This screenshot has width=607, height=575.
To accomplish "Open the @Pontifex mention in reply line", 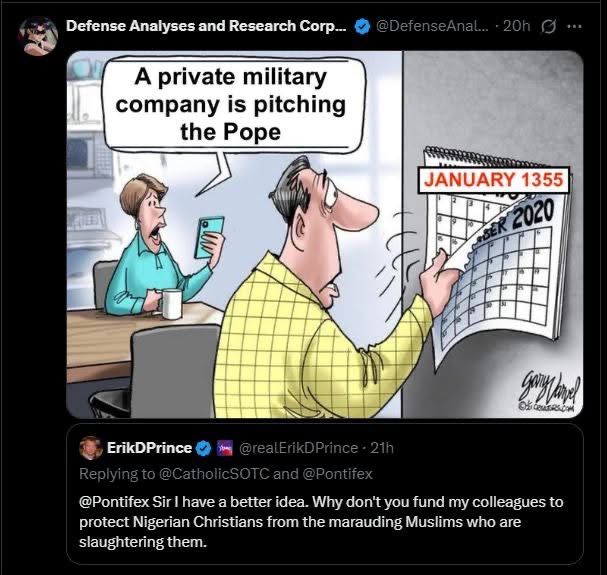I will tap(337, 474).
